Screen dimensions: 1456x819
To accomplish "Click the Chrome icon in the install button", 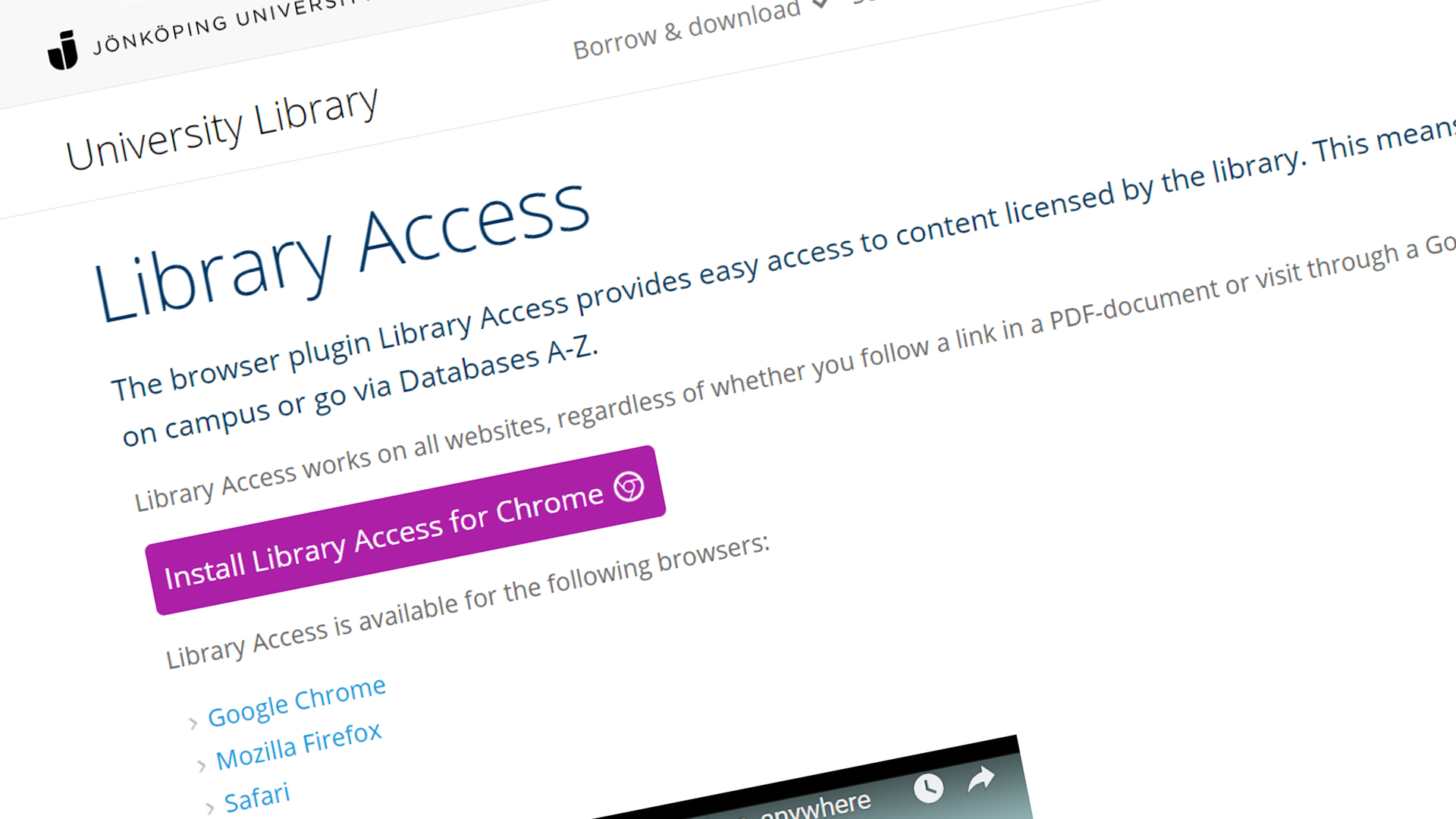I will click(629, 486).
